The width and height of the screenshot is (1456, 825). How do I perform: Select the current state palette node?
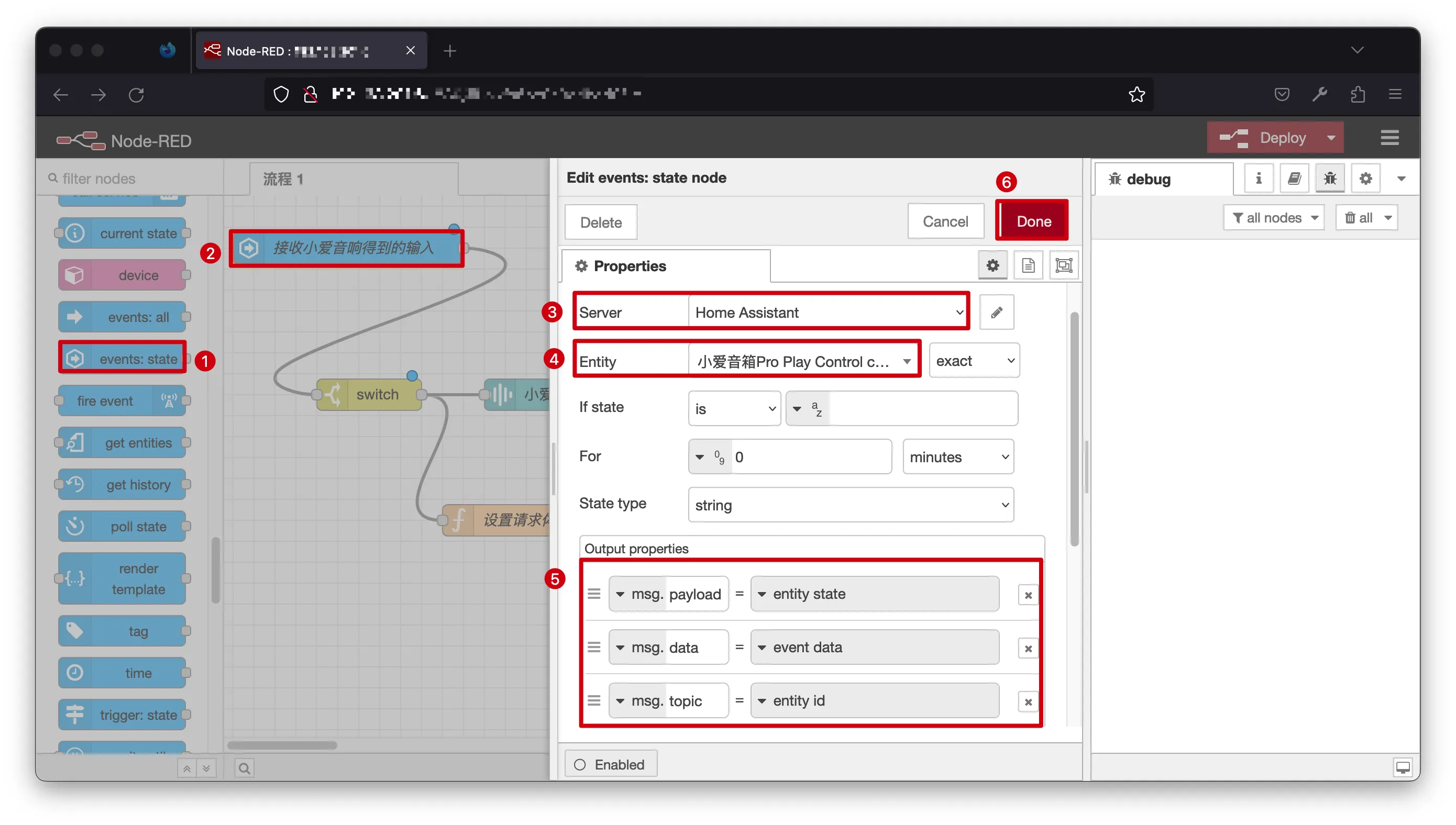pos(123,233)
